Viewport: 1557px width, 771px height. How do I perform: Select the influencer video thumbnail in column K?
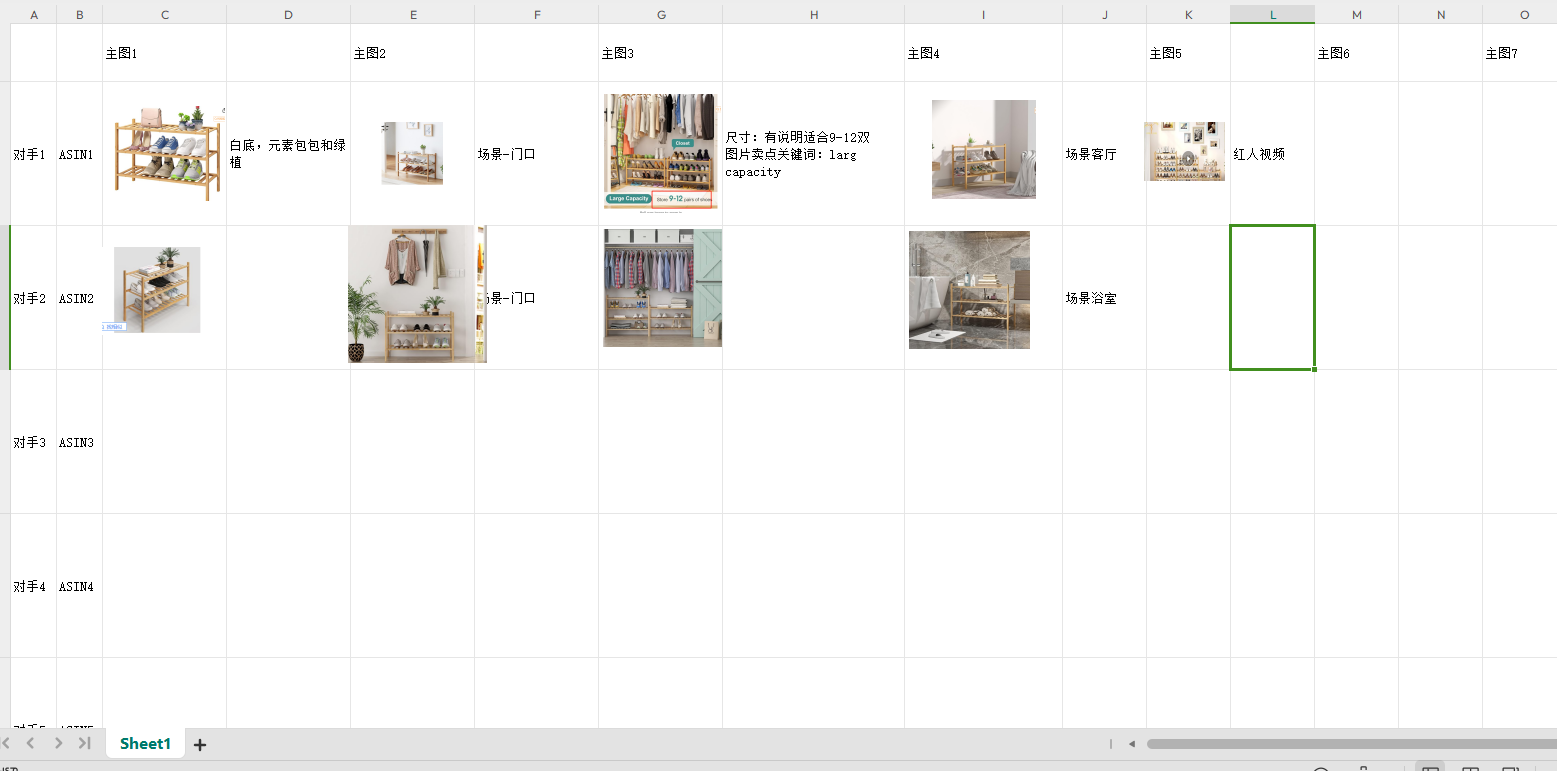1184,152
